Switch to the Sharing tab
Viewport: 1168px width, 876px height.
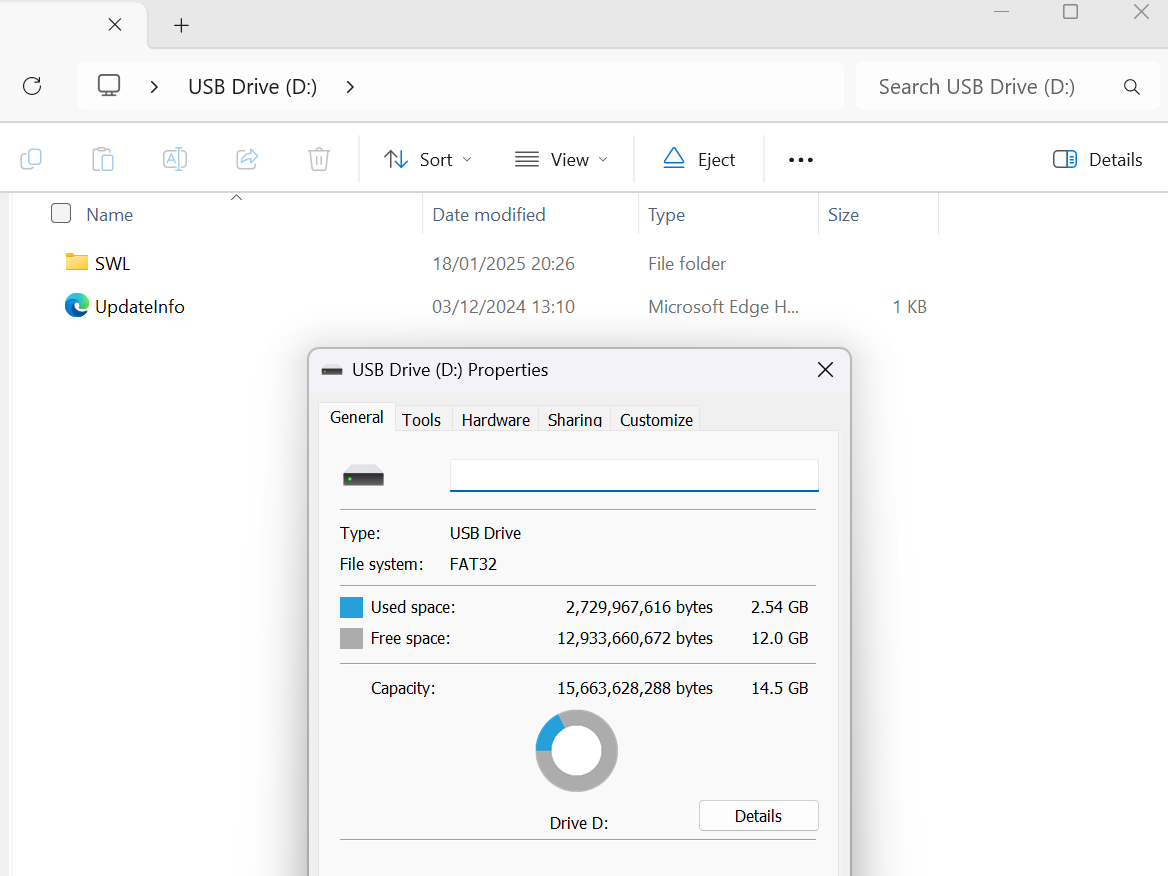coord(574,419)
